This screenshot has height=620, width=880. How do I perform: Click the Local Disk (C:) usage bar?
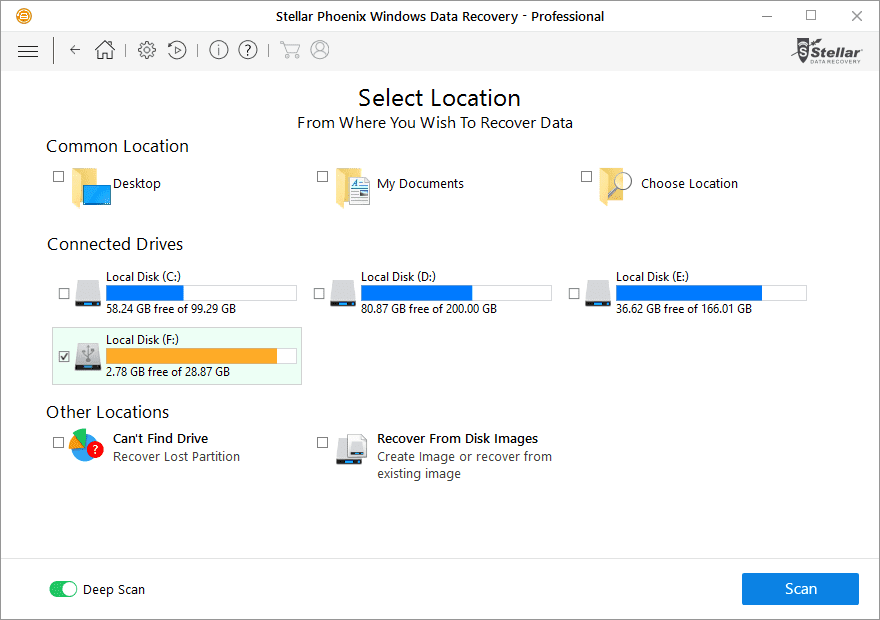201,293
